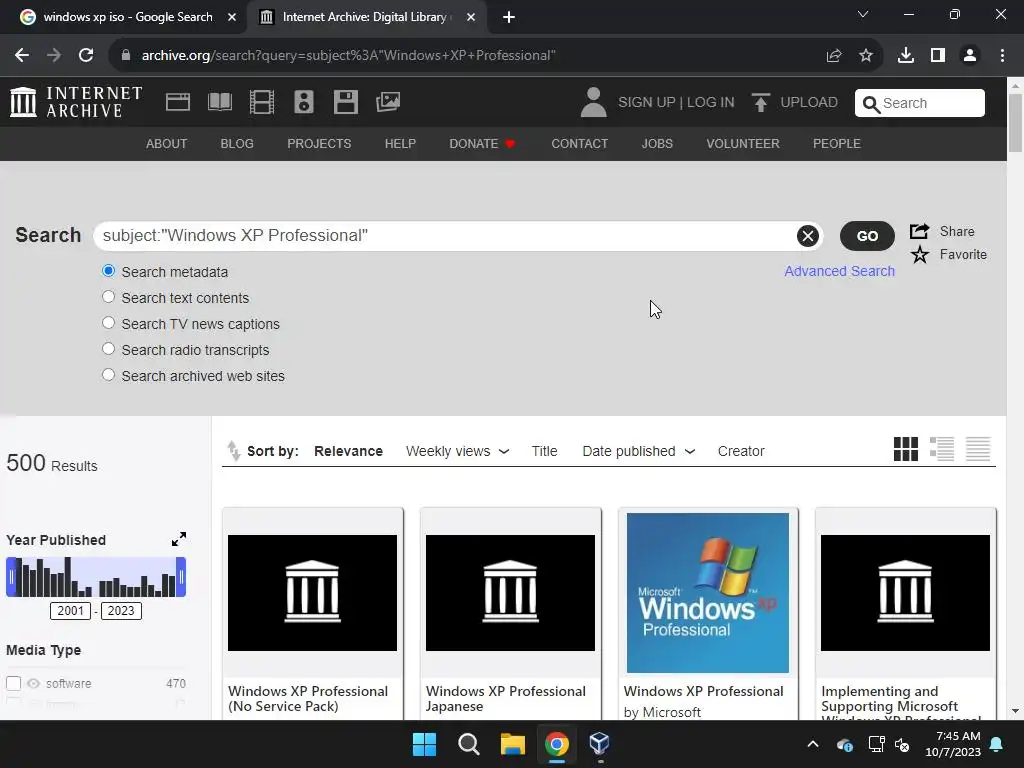1024x768 pixels.
Task: Open the PROJECTS menu item
Action: [319, 144]
